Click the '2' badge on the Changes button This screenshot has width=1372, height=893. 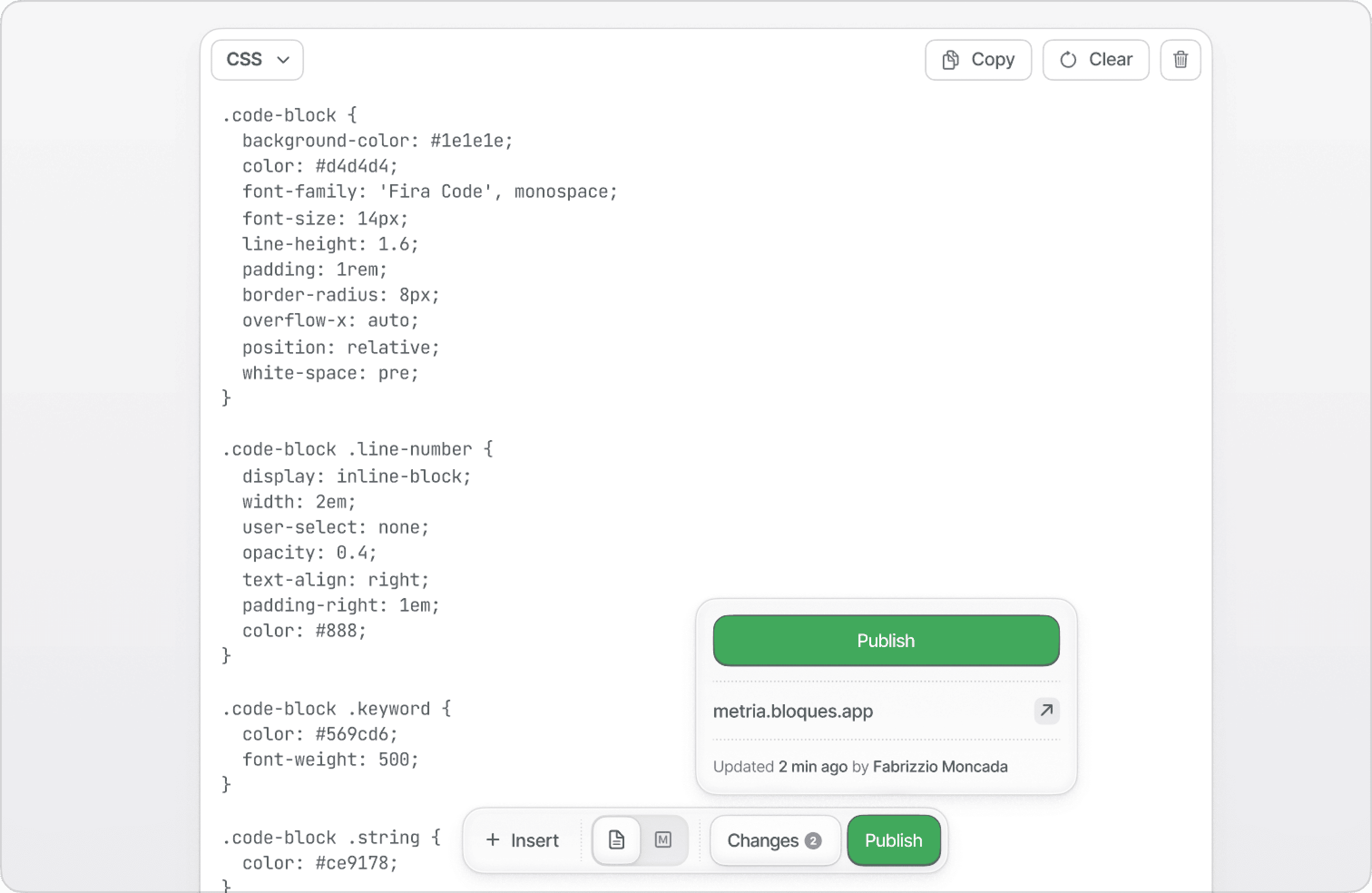[813, 840]
